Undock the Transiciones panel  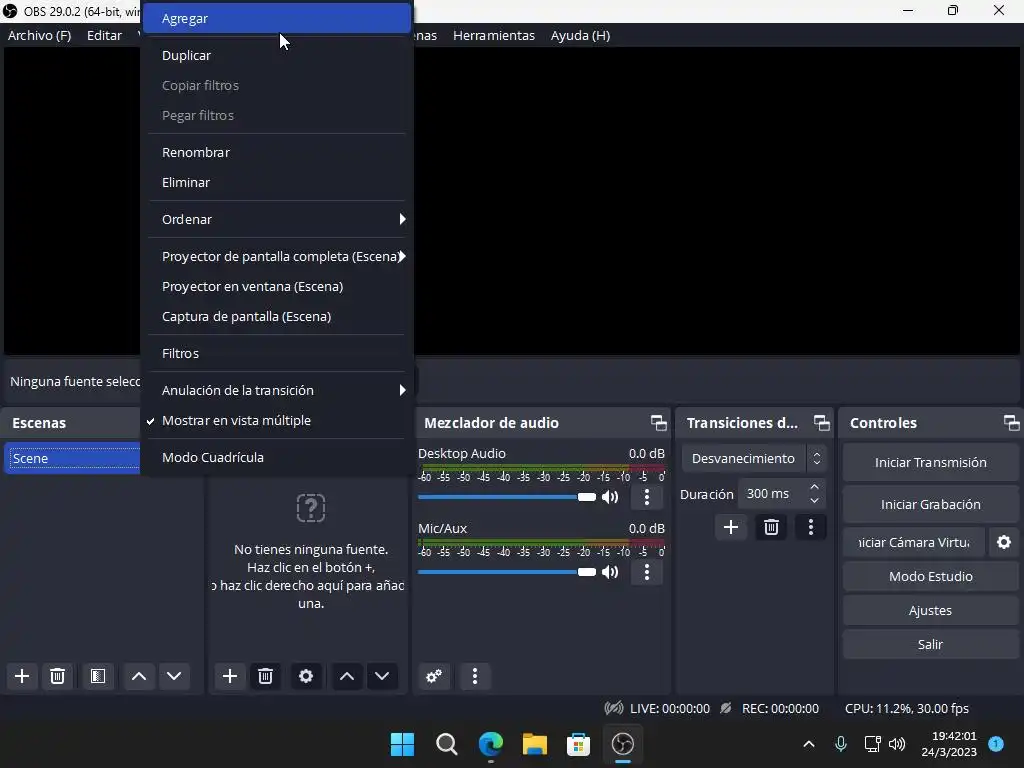coord(822,423)
